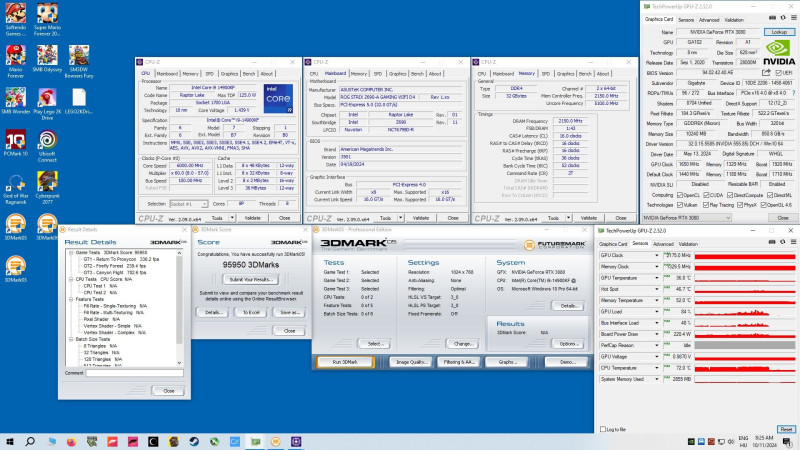Image resolution: width=800 pixels, height=450 pixels.
Task: Open the Memory Clock sensor dropdown
Action: [x=657, y=266]
